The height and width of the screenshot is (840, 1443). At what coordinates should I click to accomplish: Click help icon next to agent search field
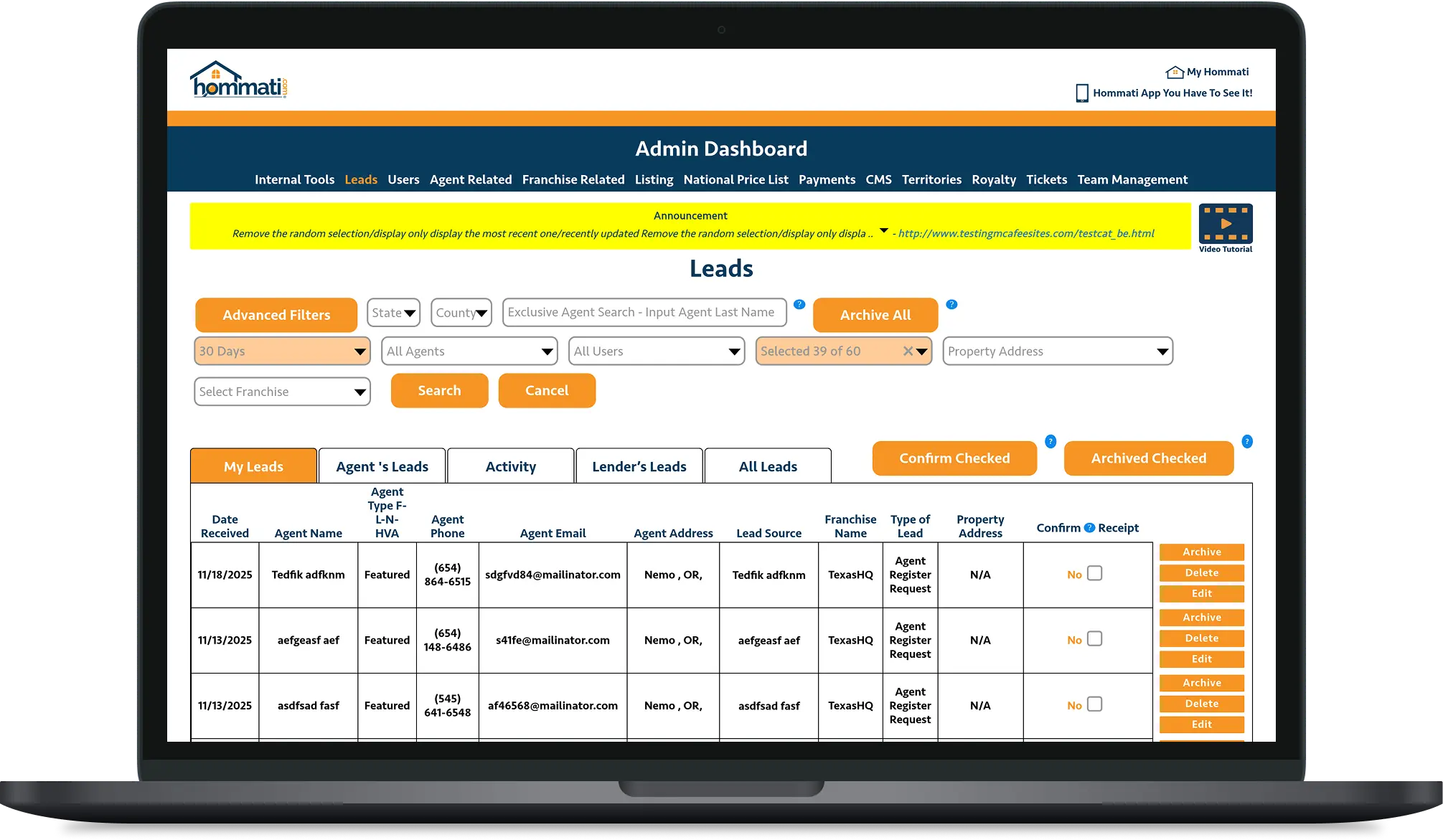tap(799, 304)
